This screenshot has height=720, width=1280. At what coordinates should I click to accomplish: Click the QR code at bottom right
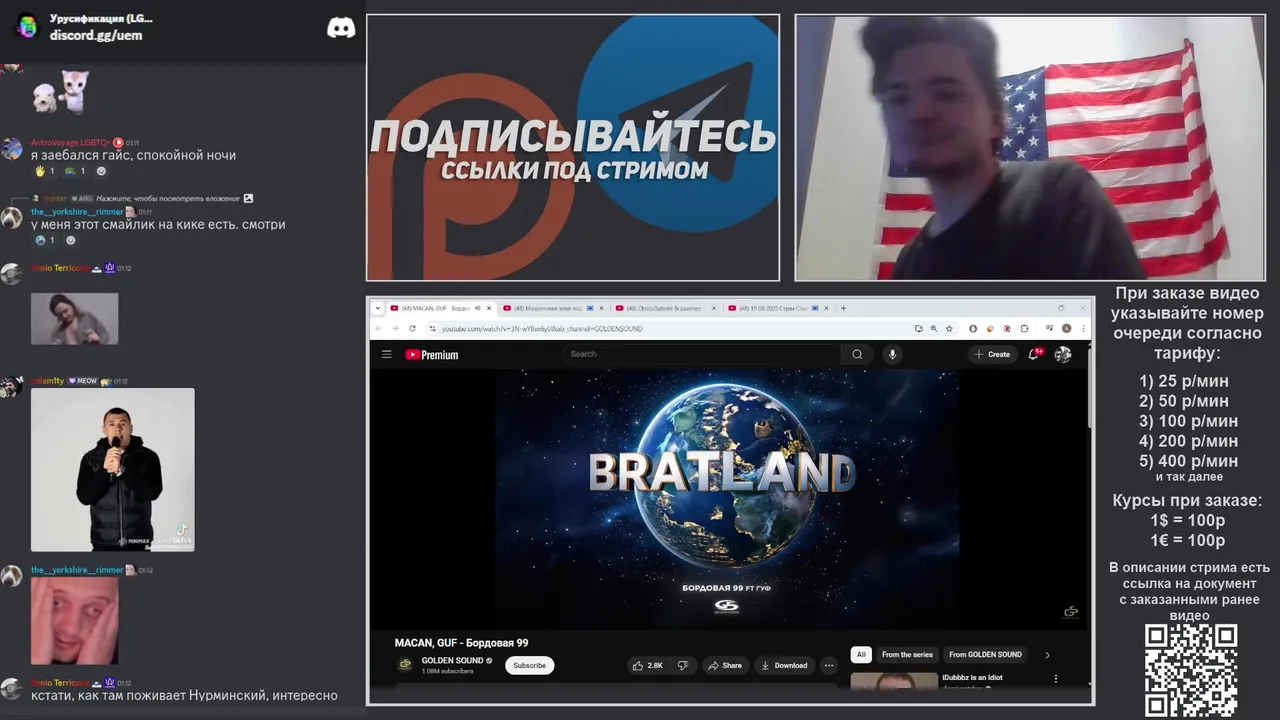click(x=1190, y=671)
